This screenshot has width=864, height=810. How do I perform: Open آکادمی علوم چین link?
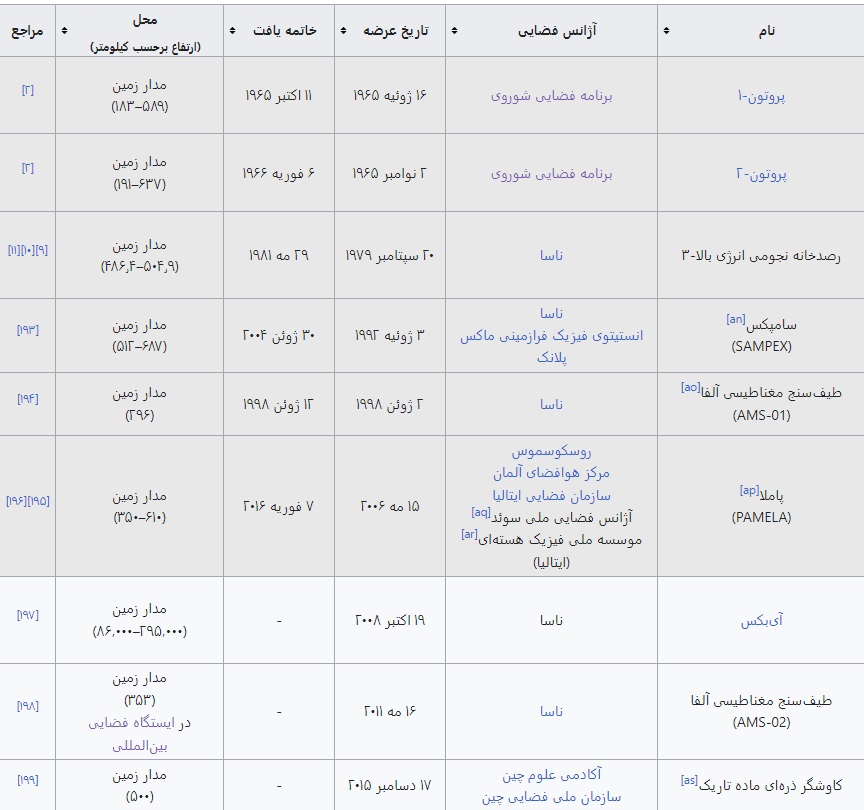(551, 774)
